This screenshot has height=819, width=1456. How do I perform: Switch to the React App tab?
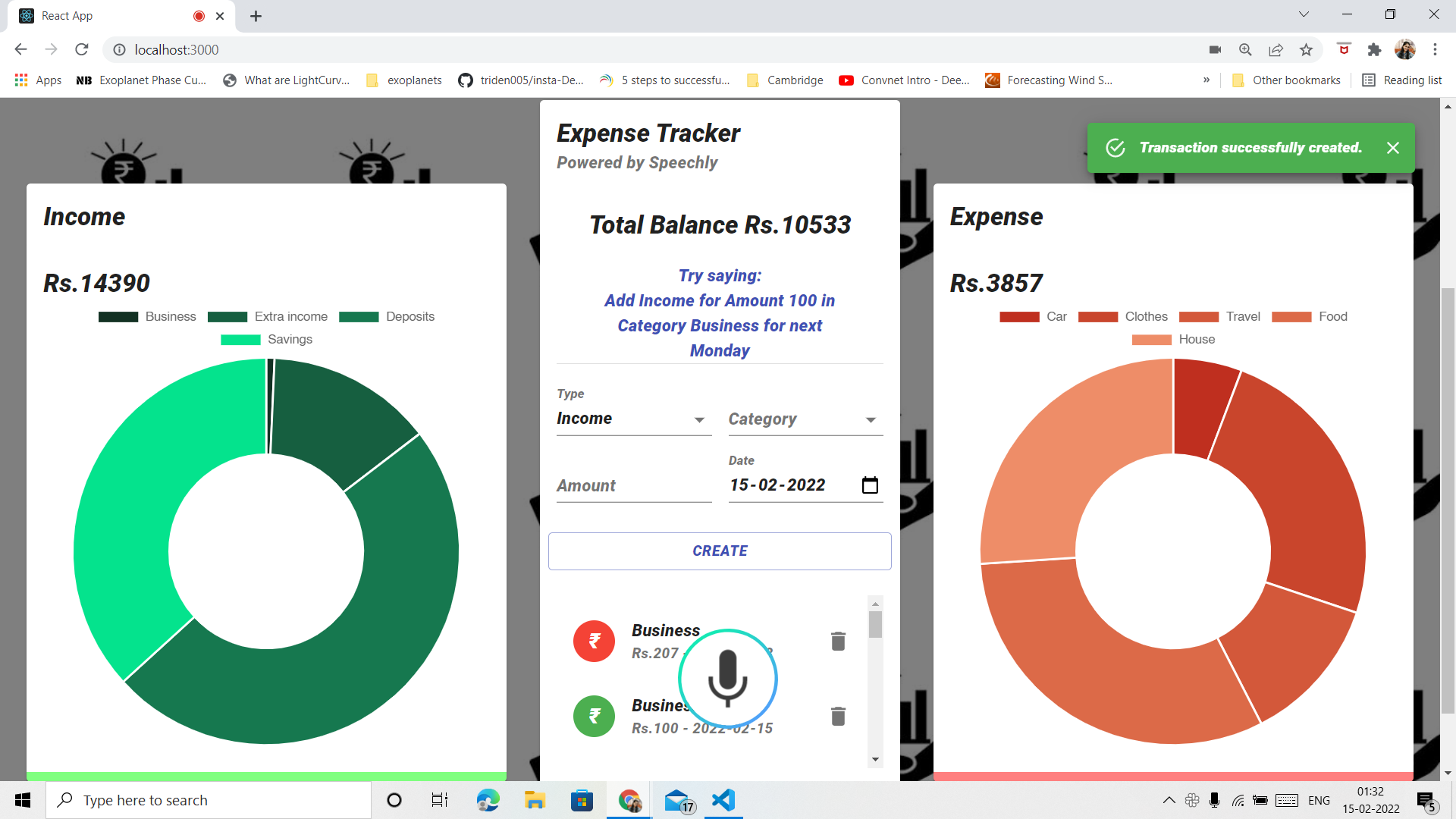click(121, 16)
